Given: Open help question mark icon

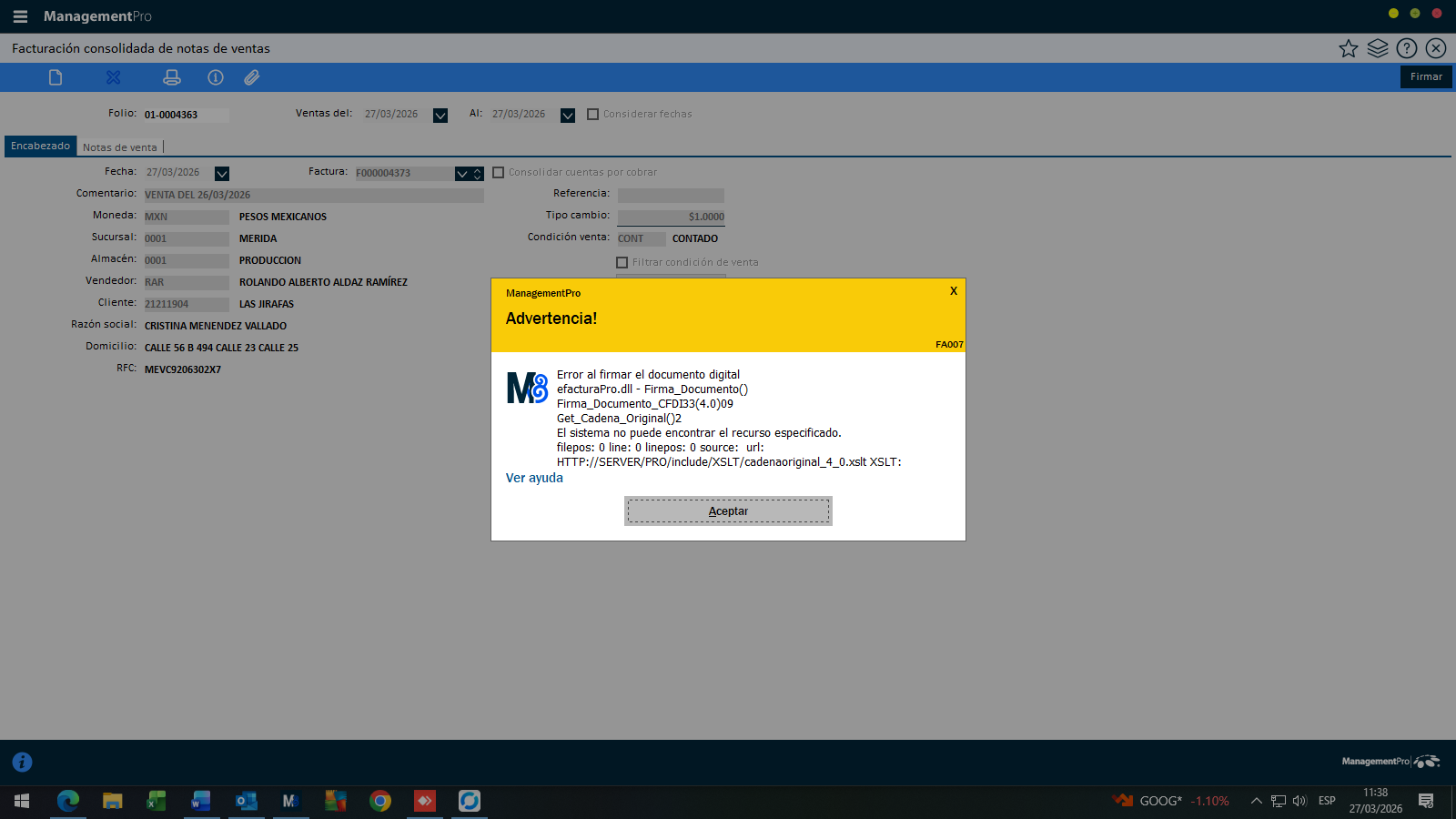Looking at the screenshot, I should 1406,48.
